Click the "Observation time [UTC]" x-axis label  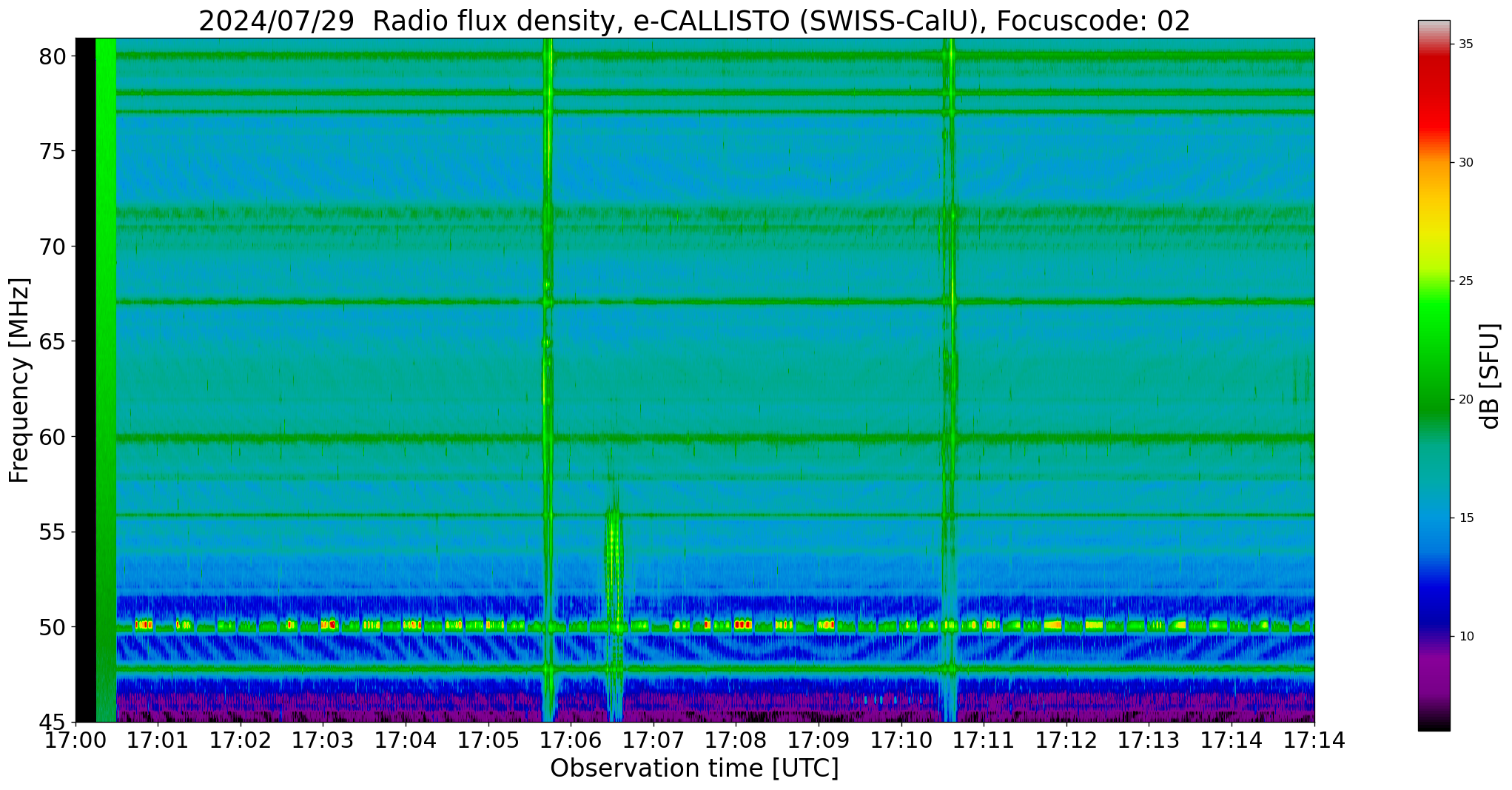click(694, 769)
